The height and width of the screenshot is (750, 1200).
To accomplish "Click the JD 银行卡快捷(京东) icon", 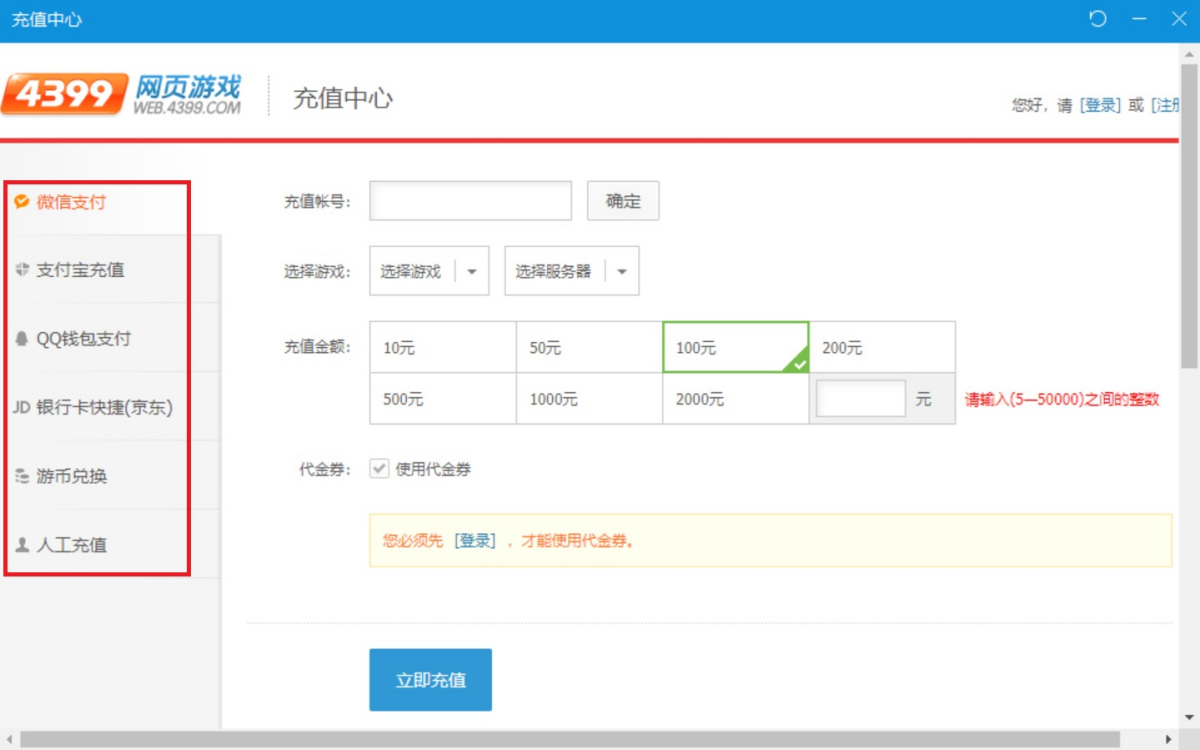I will [22, 408].
